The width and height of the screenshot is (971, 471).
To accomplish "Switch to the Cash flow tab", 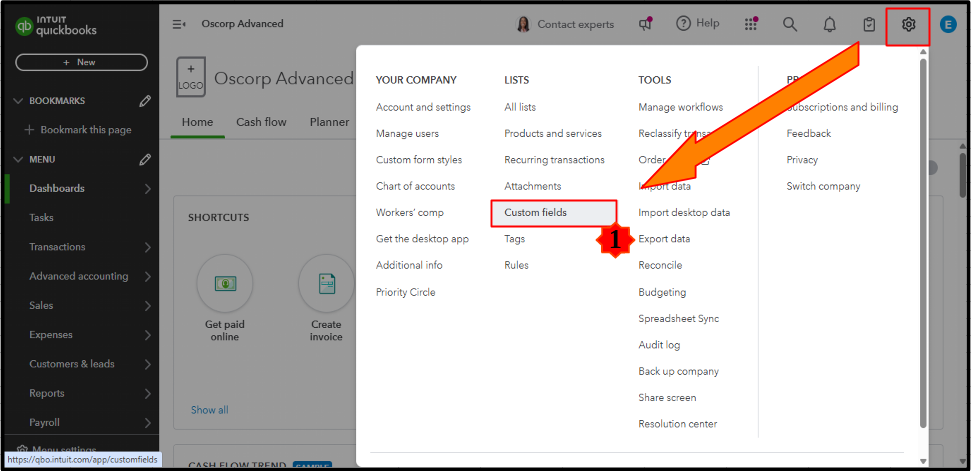I will coord(261,122).
